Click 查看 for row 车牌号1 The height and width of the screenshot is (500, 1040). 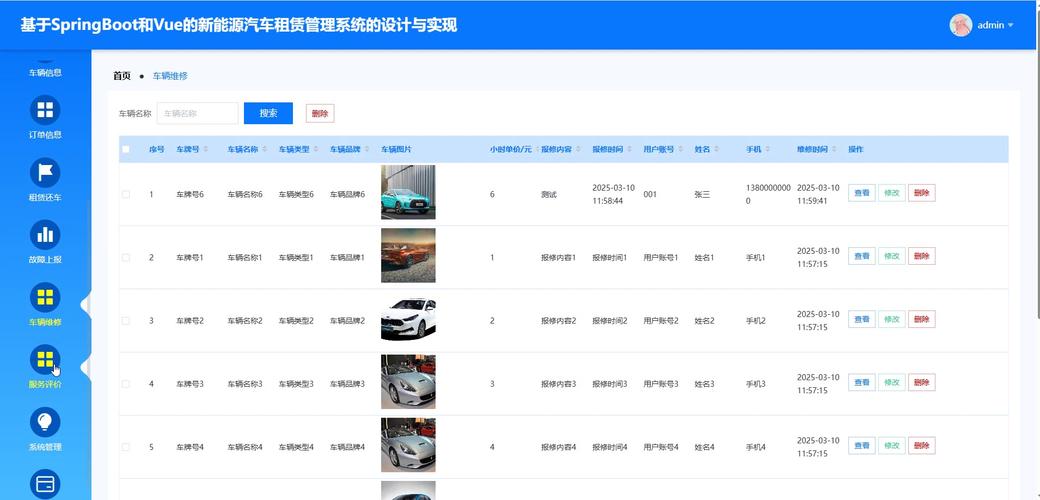point(862,256)
